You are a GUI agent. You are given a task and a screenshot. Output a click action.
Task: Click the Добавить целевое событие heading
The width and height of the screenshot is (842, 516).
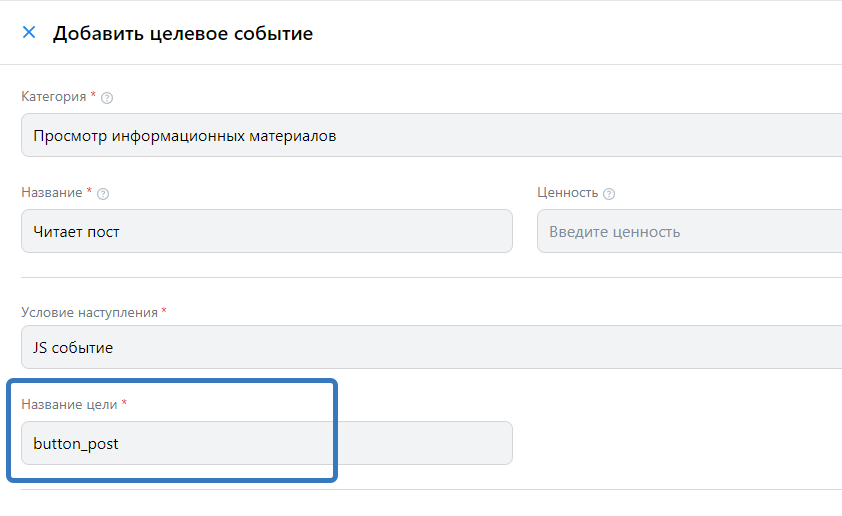[183, 33]
